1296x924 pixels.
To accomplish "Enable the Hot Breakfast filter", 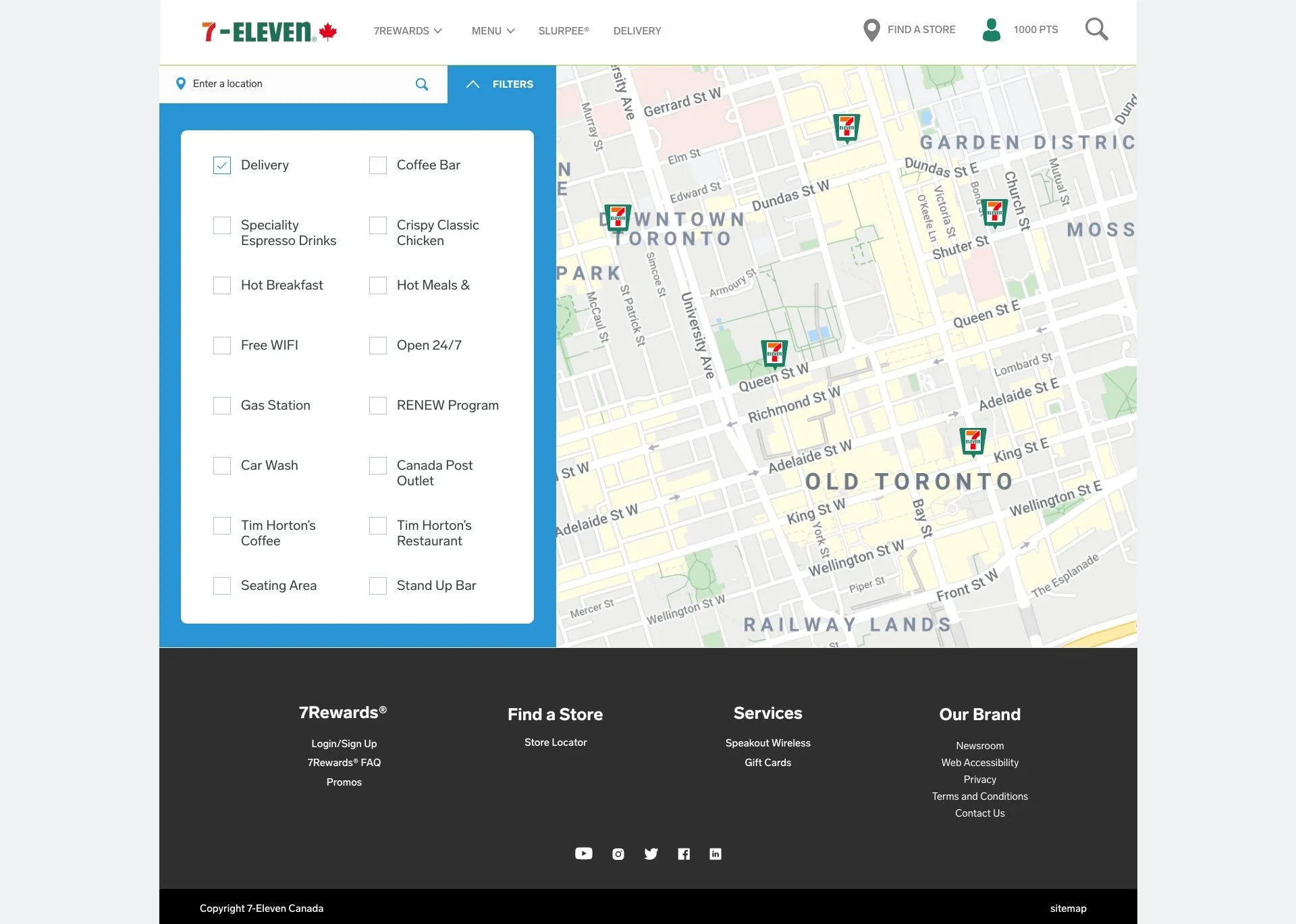I will point(222,286).
